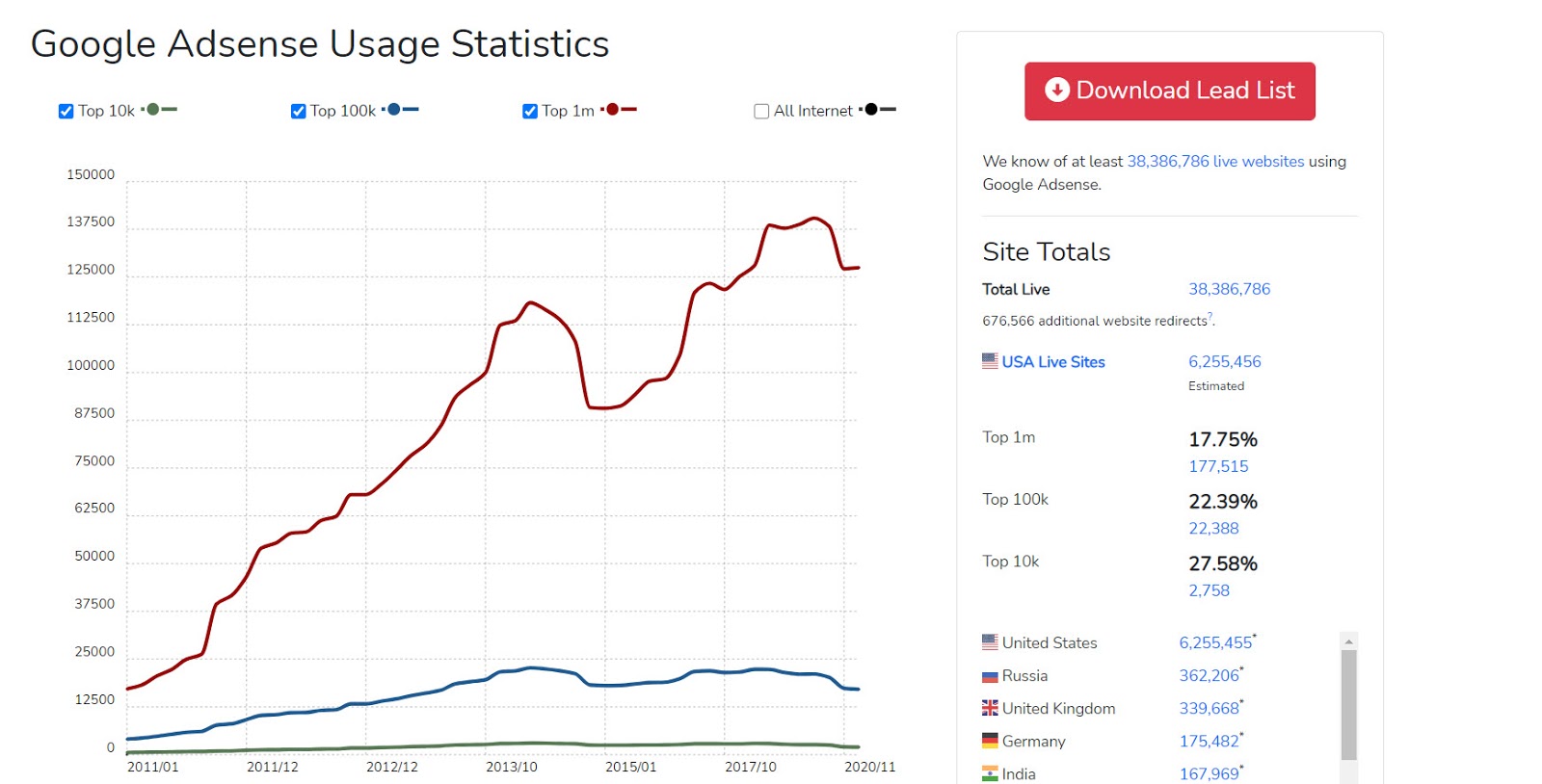Viewport: 1542px width, 784px height.
Task: Click the United Kingdom country name
Action: pyautogui.click(x=1059, y=709)
